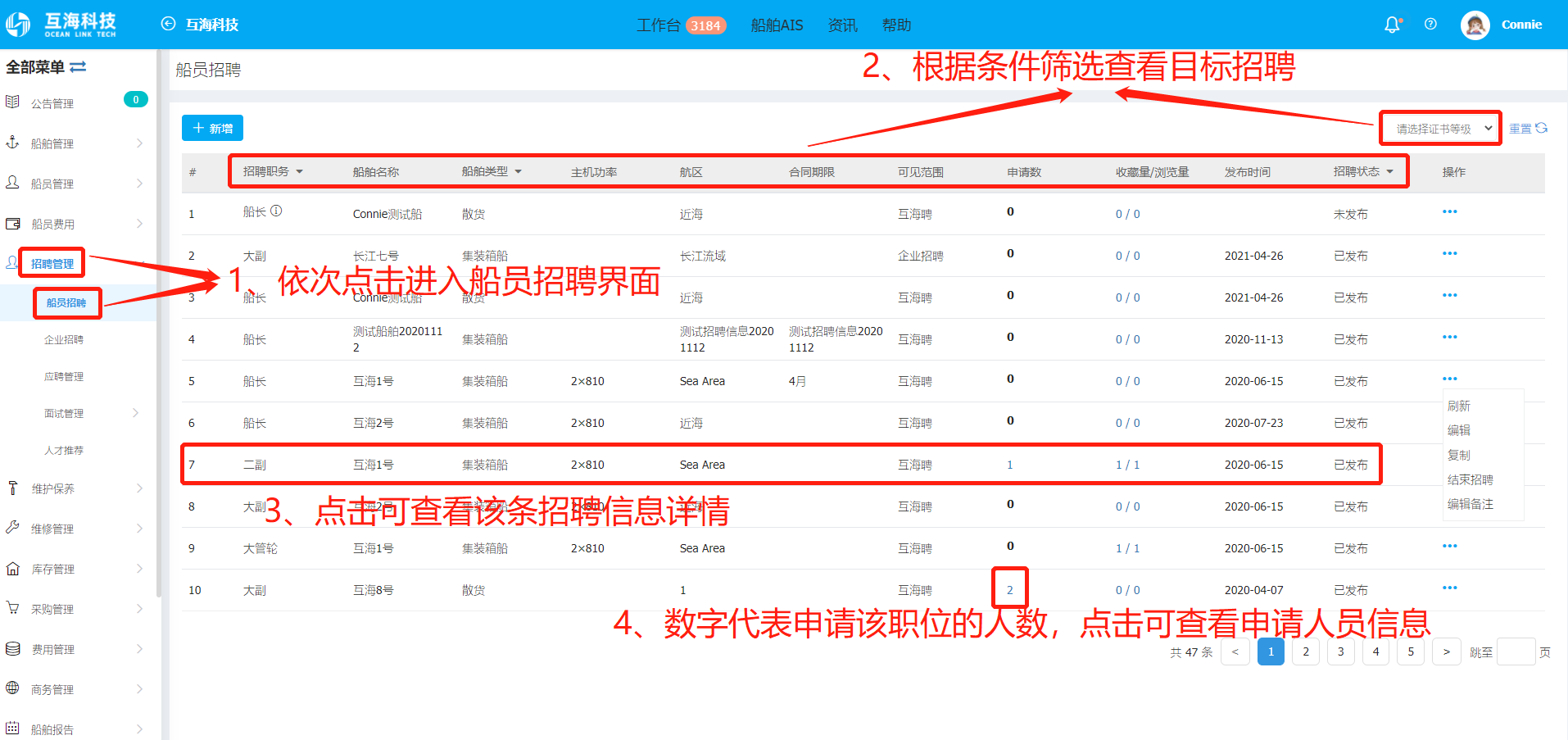Click application count 1 in 二副 row
1568x740 pixels.
coord(1009,465)
